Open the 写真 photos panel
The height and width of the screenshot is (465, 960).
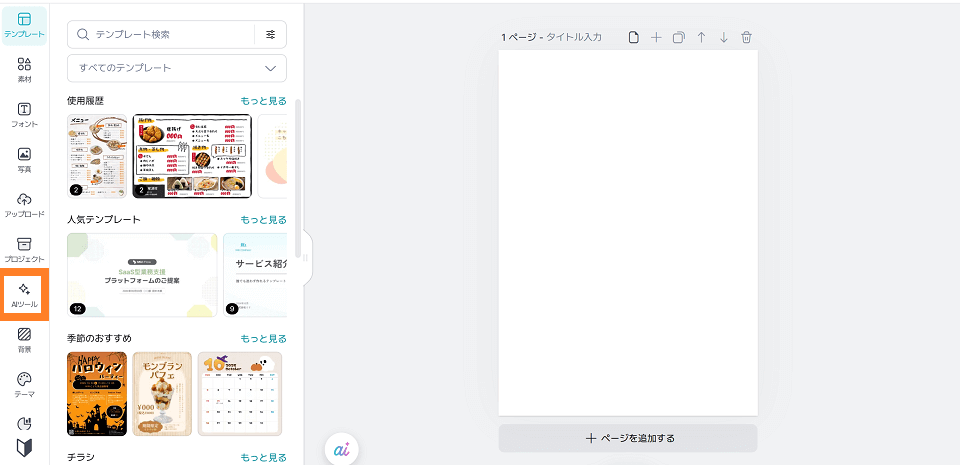pos(24,159)
